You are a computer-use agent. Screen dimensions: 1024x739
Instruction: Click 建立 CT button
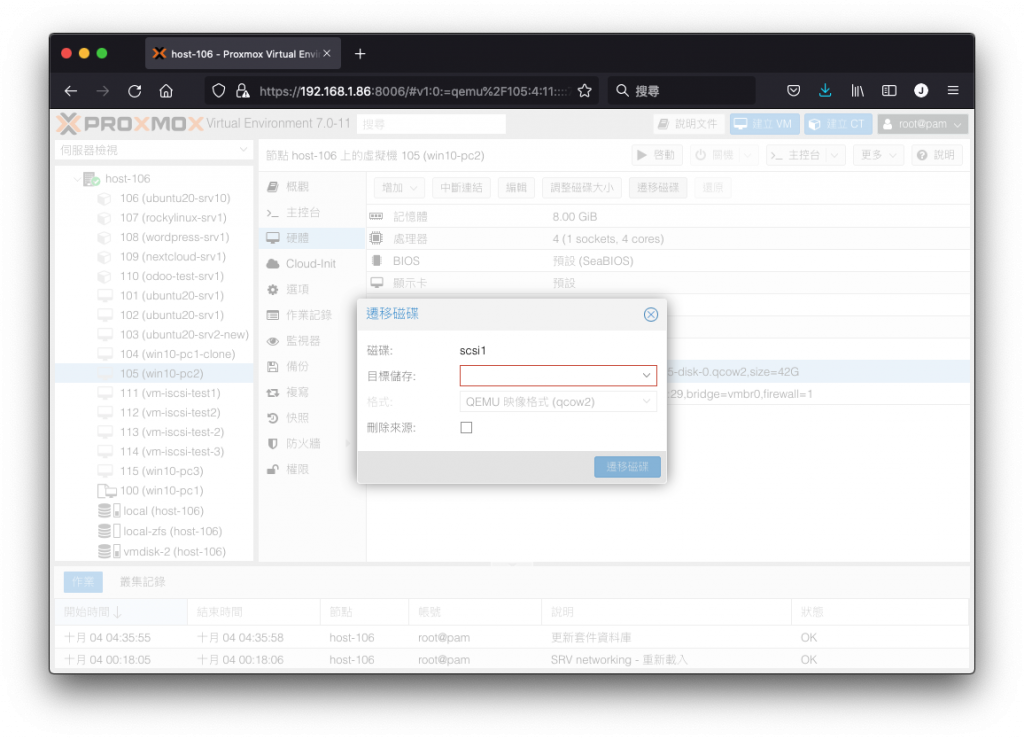point(837,124)
